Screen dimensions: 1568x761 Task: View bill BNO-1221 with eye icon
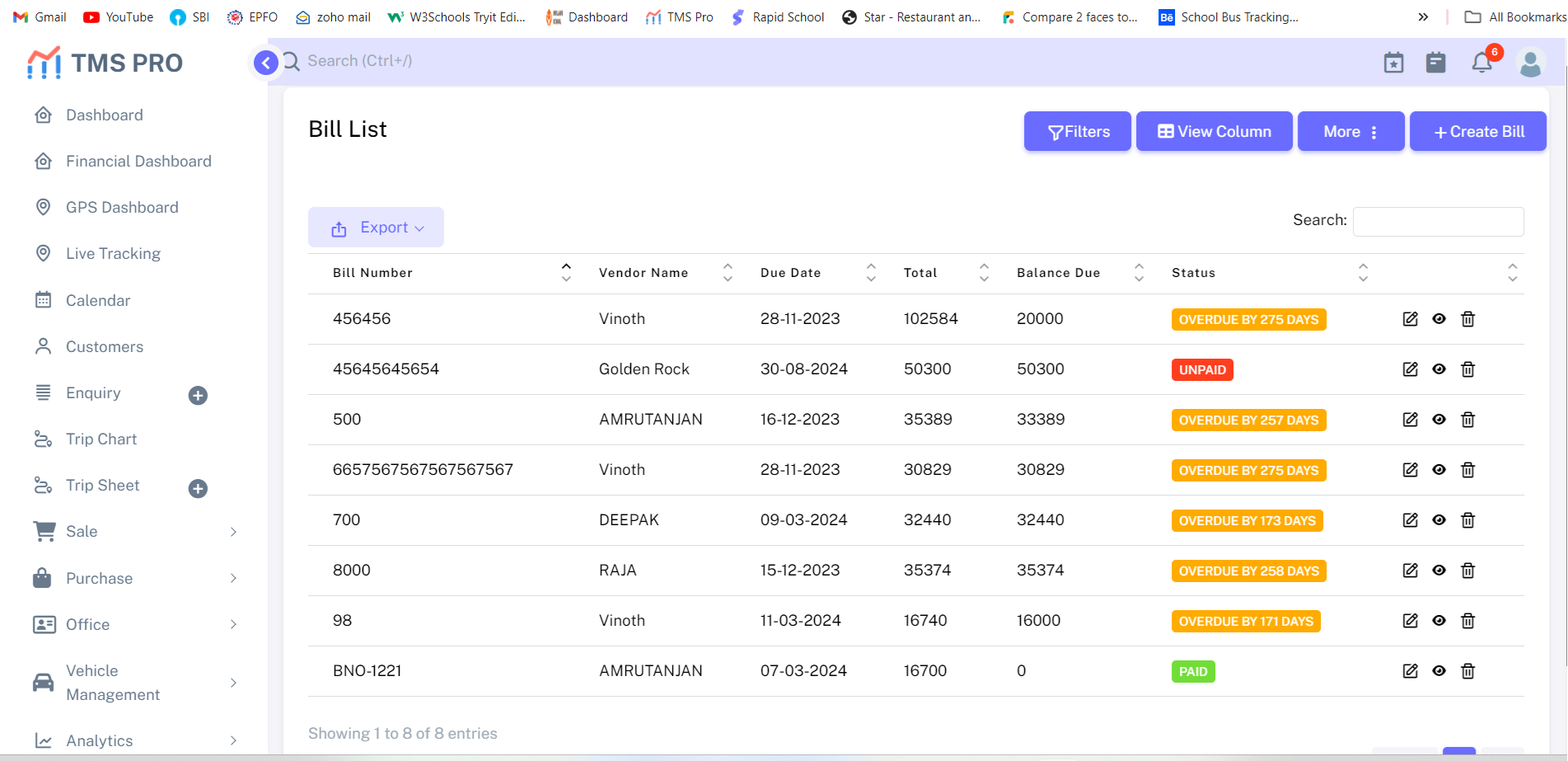(x=1439, y=671)
